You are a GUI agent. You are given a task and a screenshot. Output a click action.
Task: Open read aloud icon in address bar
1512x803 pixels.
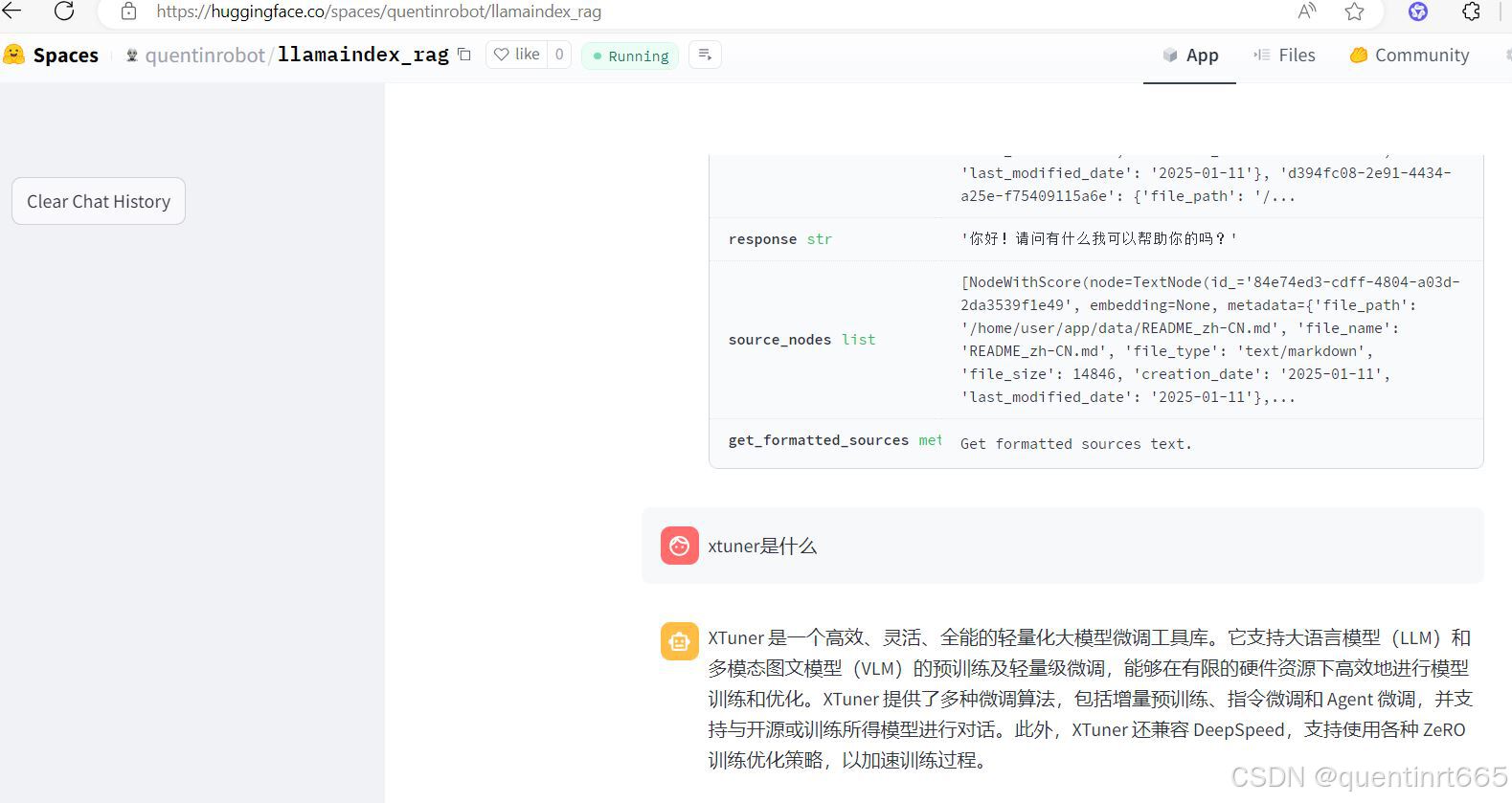(x=1306, y=11)
